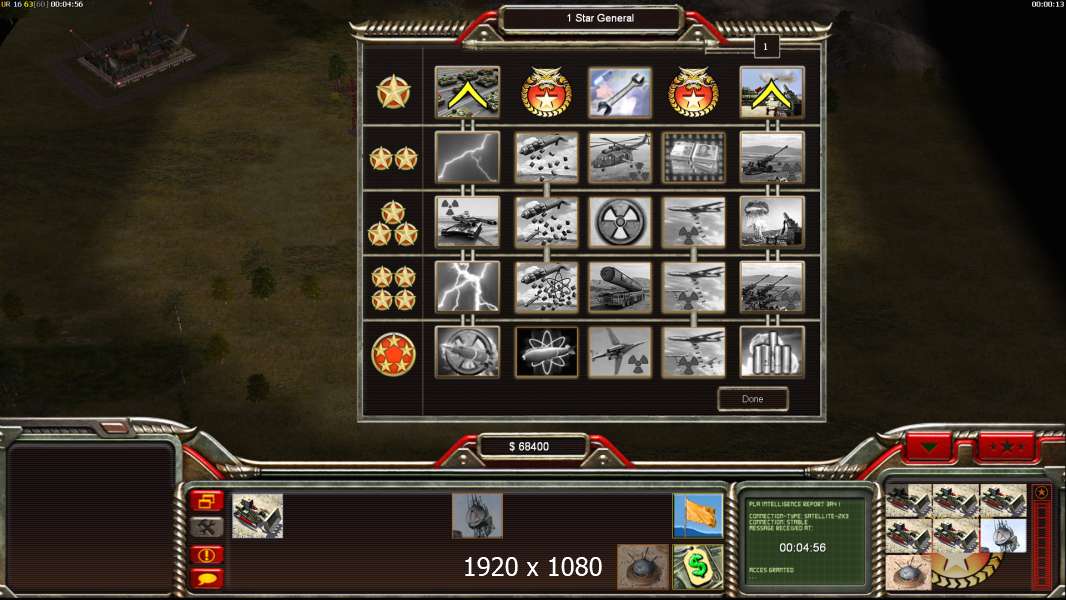Collapse control bar with red down arrow

929,448
